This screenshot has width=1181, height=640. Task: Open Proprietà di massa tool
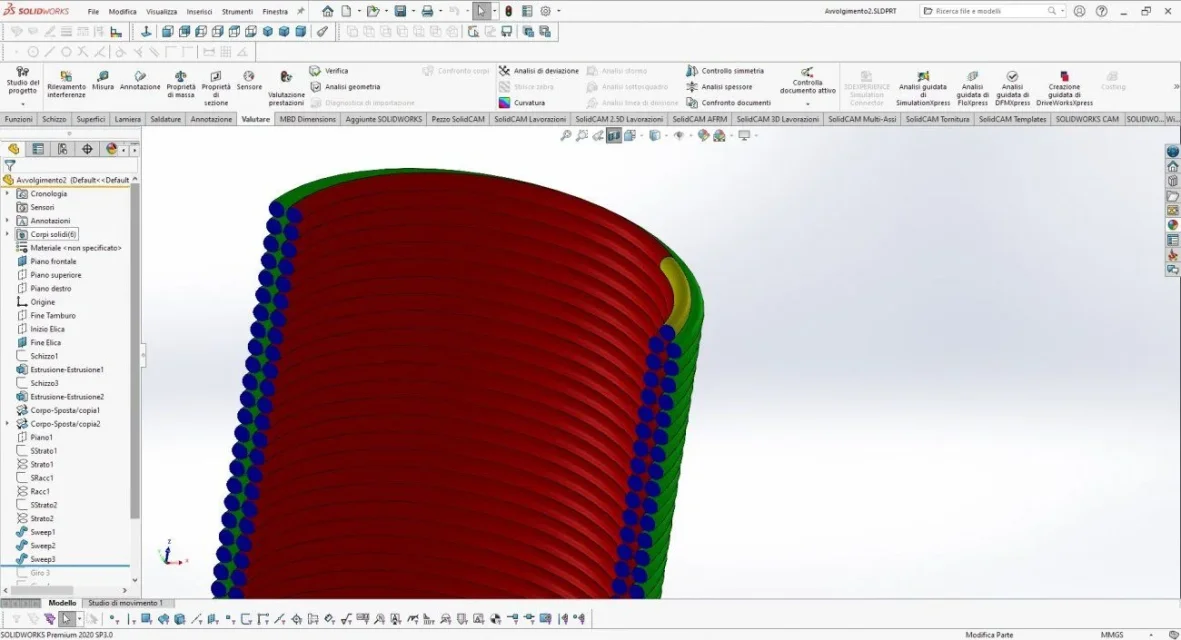pos(181,84)
